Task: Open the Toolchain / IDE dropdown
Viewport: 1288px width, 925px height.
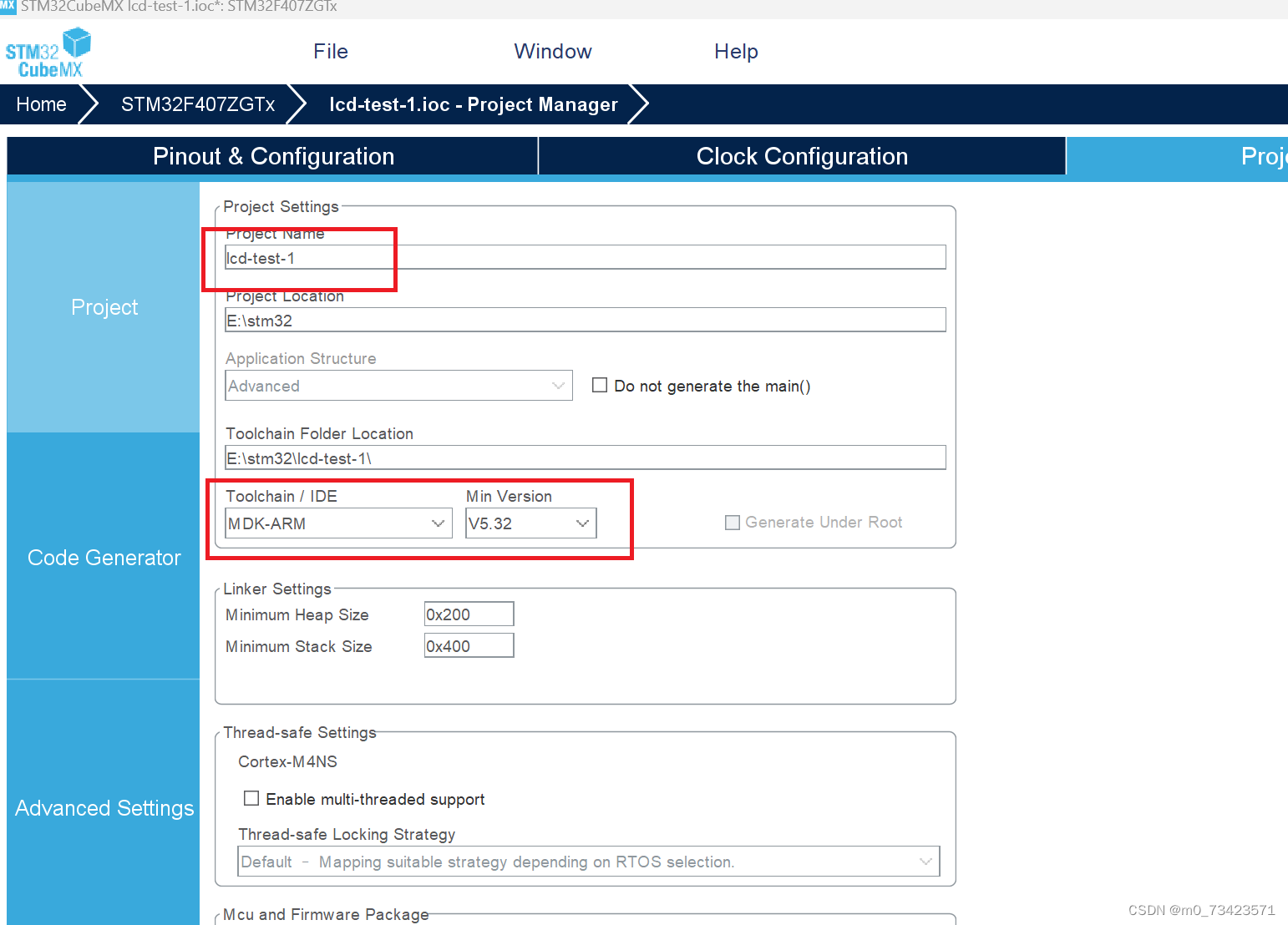Action: tap(338, 523)
